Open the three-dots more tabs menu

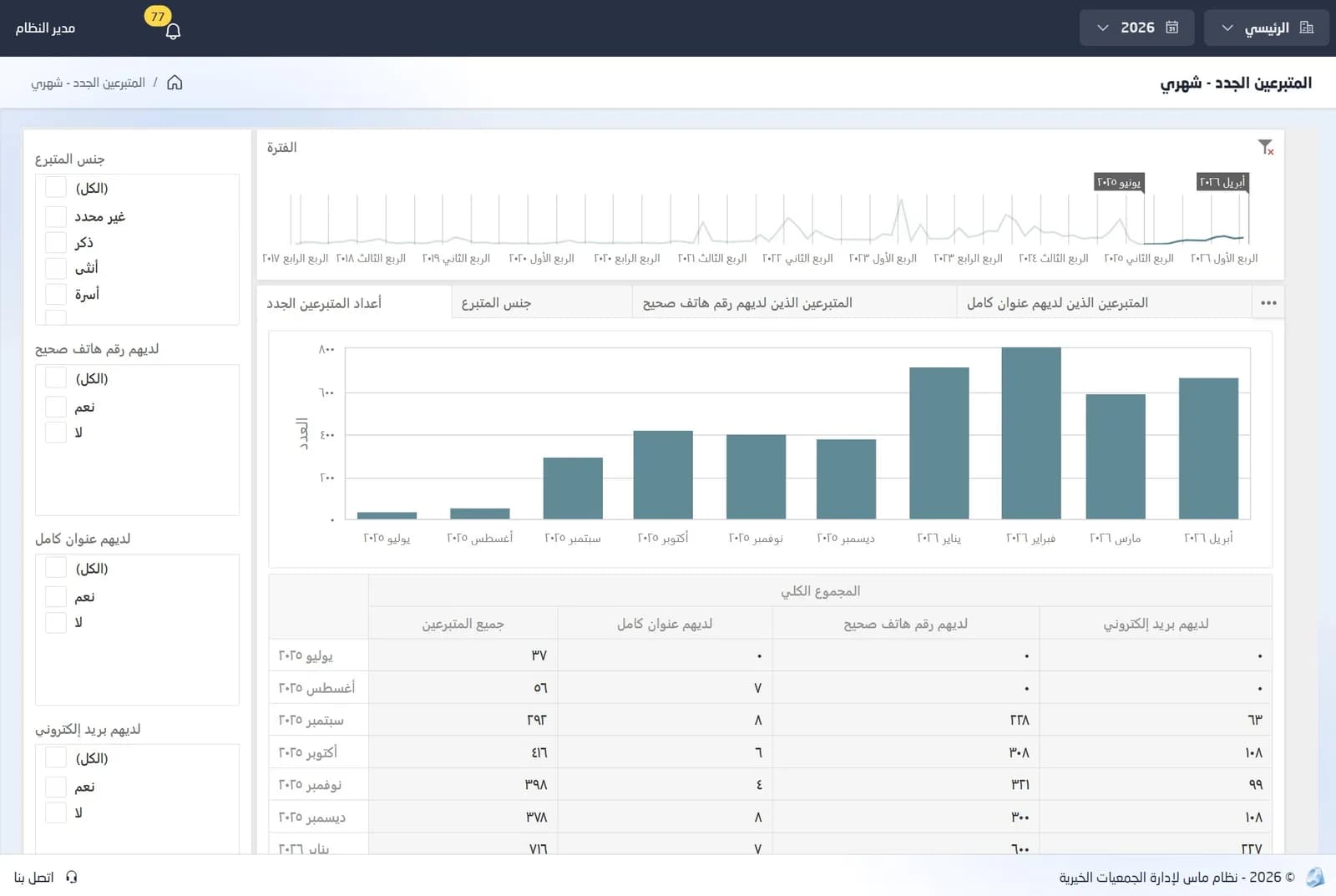click(1268, 303)
